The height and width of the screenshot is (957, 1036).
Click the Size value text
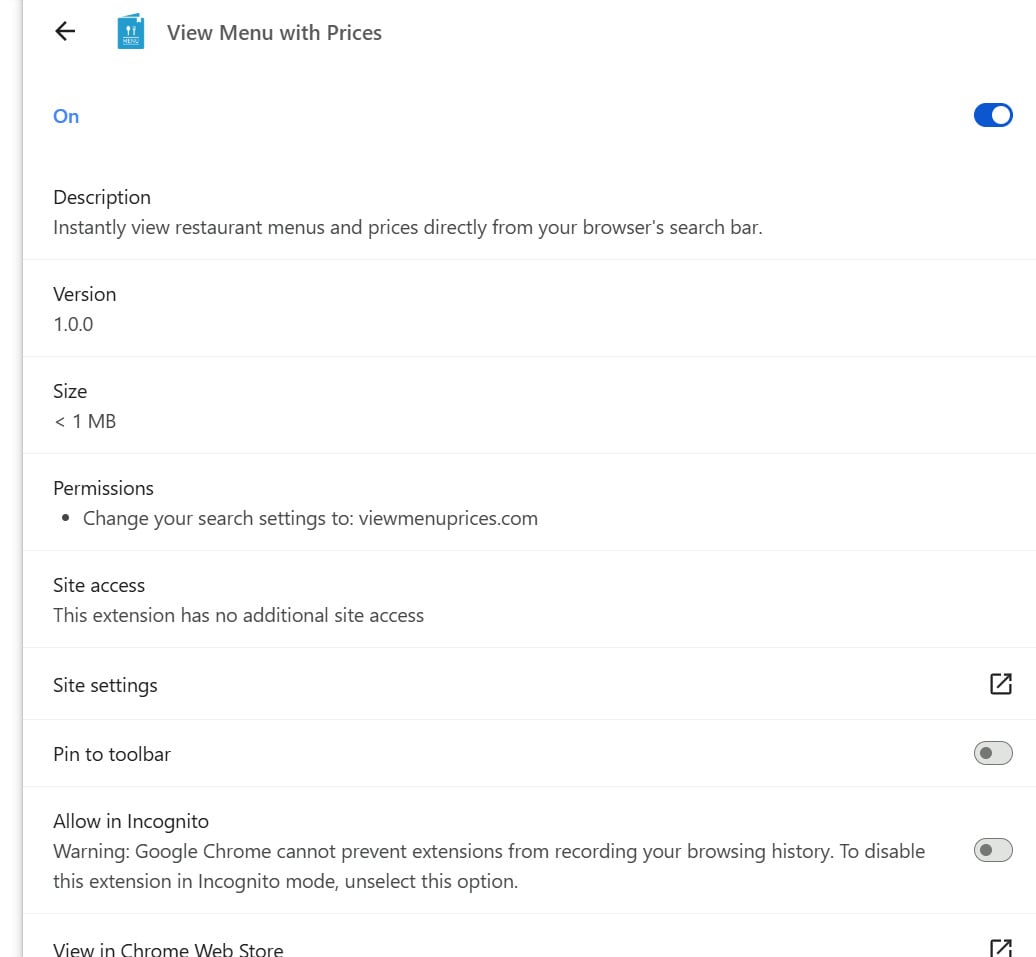tap(85, 421)
